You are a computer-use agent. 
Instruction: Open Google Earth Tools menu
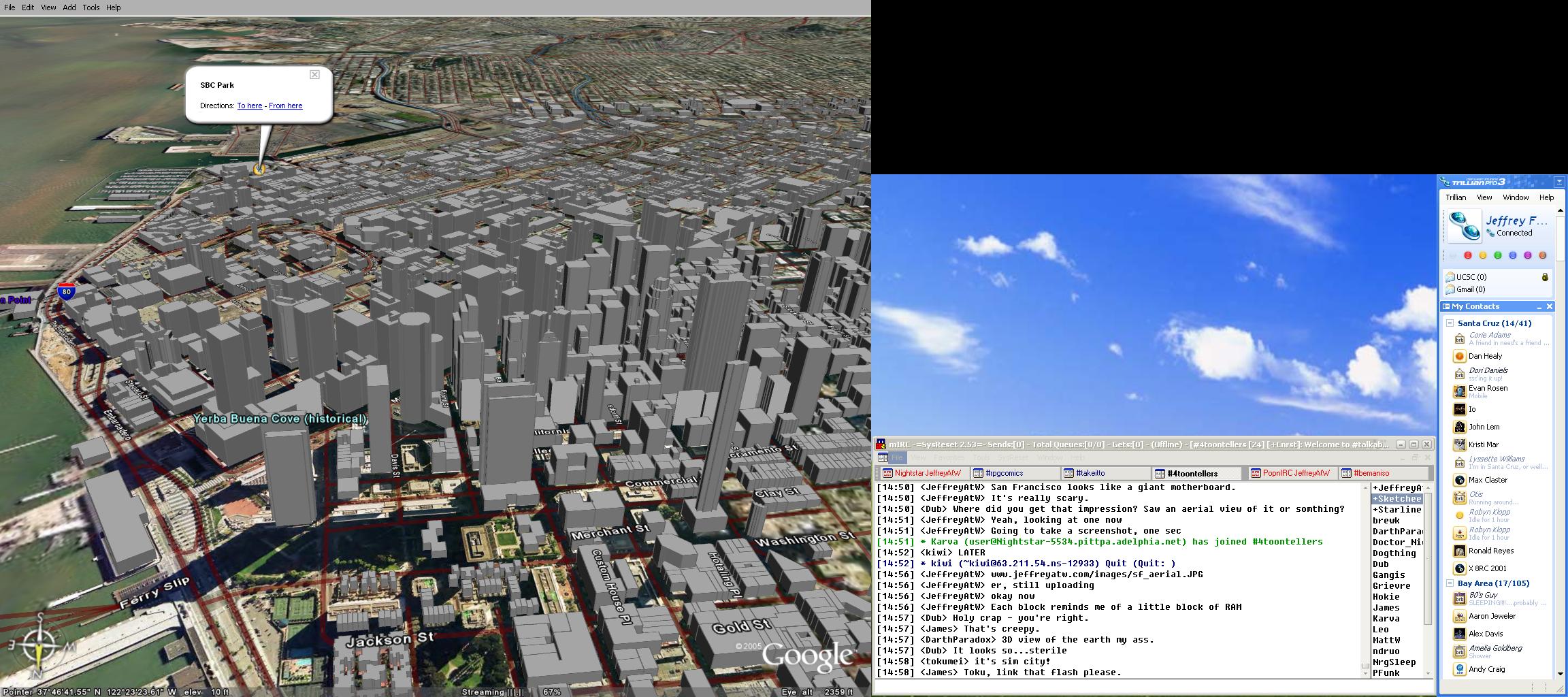tap(91, 7)
